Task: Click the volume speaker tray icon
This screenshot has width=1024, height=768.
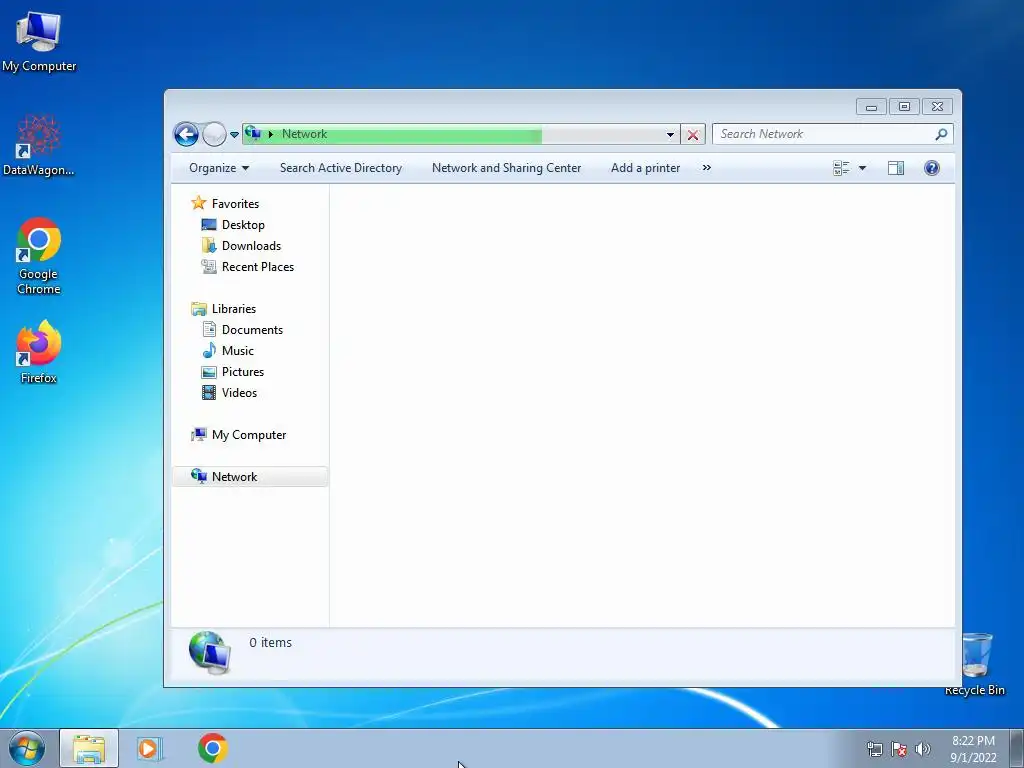Action: [923, 749]
